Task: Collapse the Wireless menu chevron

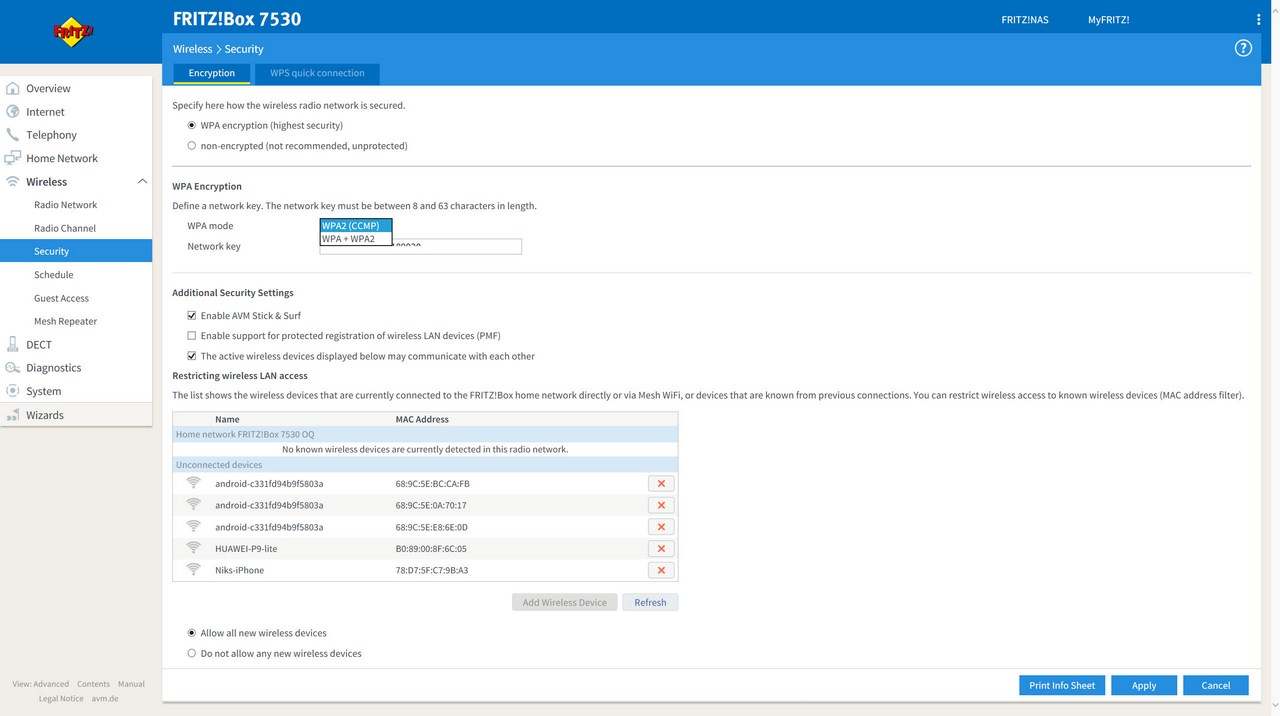Action: point(142,182)
